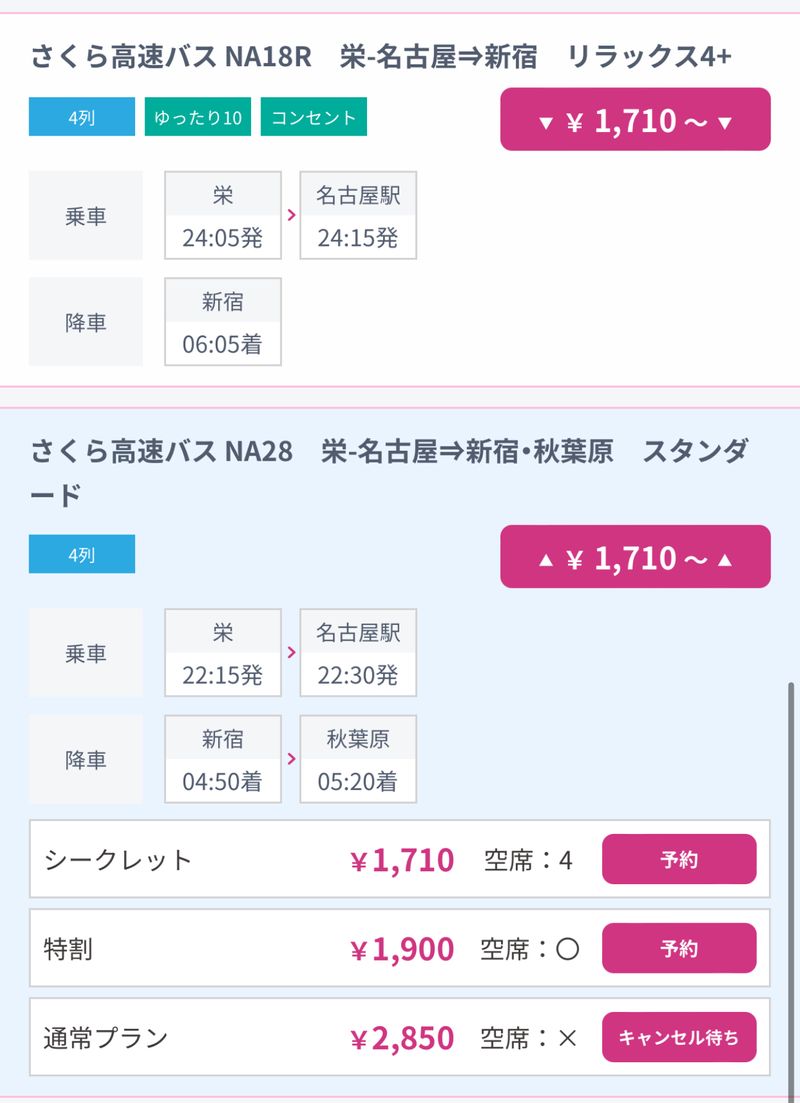The image size is (800, 1103).
Task: Select 新宿 04:50着 drop-off stop
Action: 222,759
